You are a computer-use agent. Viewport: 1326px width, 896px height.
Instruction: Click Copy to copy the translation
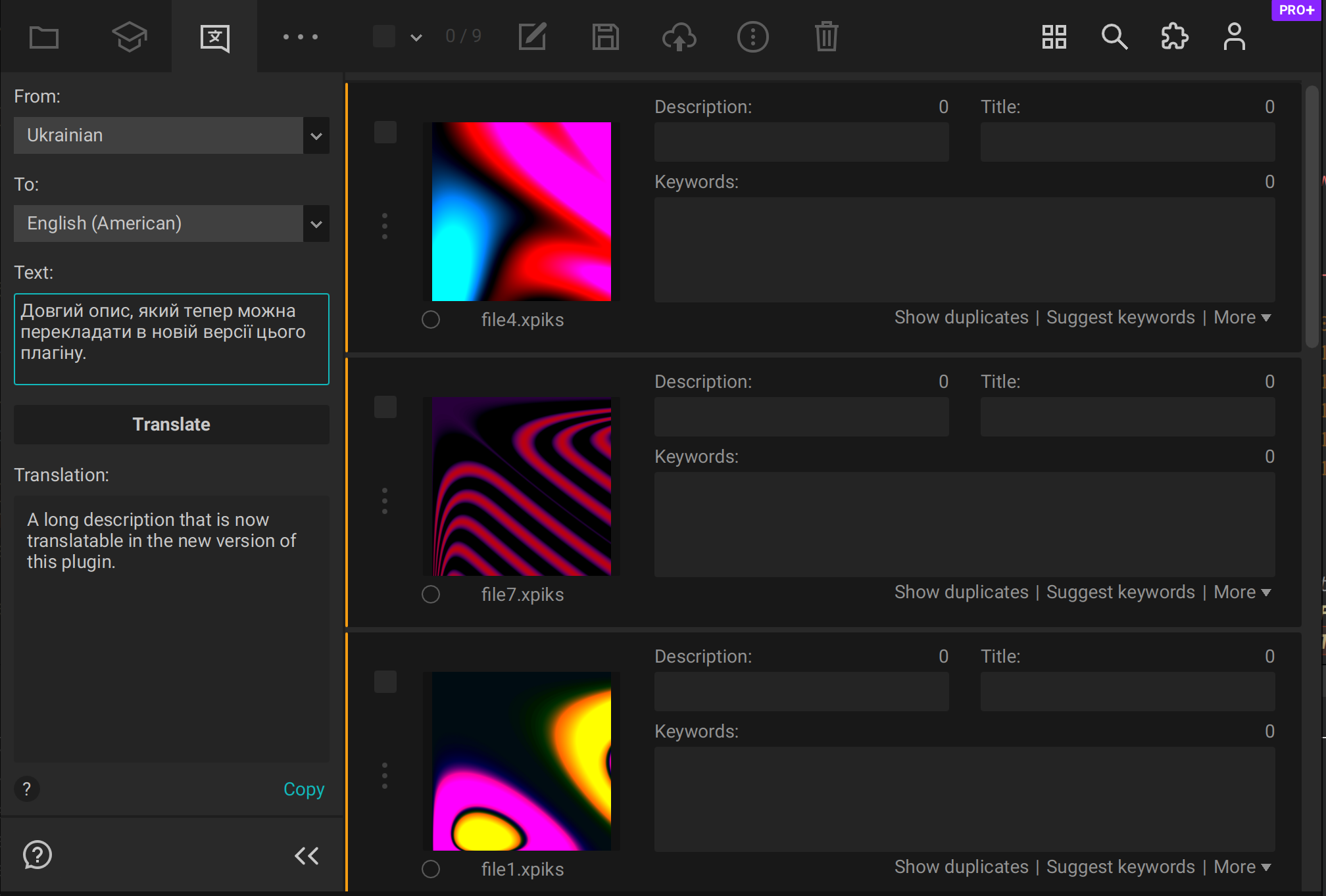[304, 789]
